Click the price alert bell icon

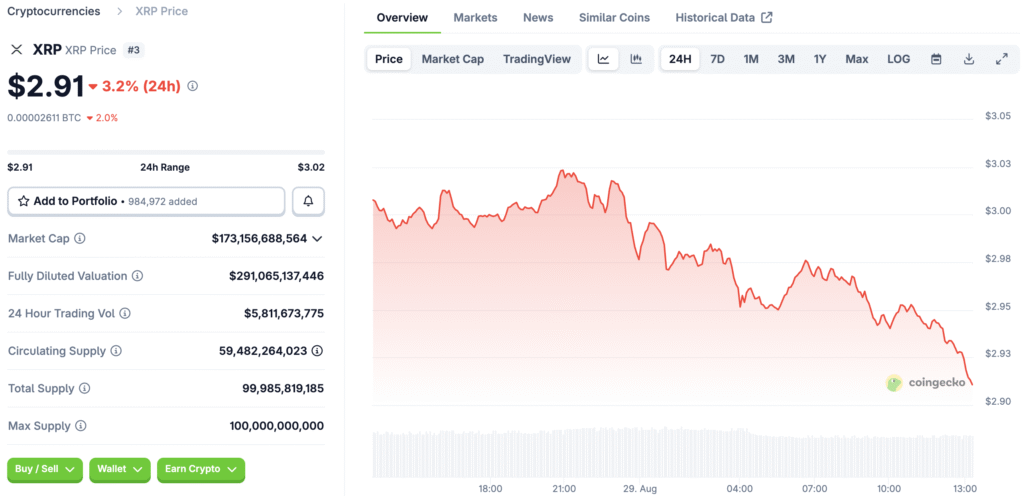click(308, 201)
